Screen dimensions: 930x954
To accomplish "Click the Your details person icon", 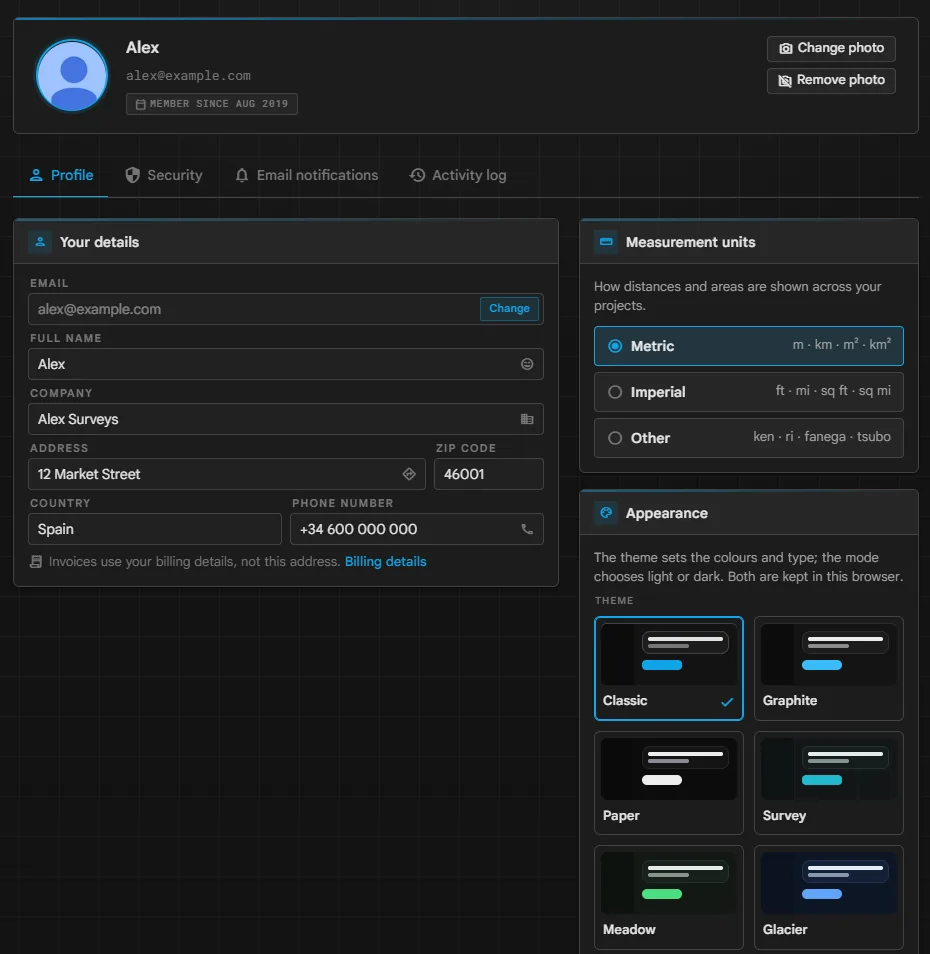I will click(x=40, y=242).
